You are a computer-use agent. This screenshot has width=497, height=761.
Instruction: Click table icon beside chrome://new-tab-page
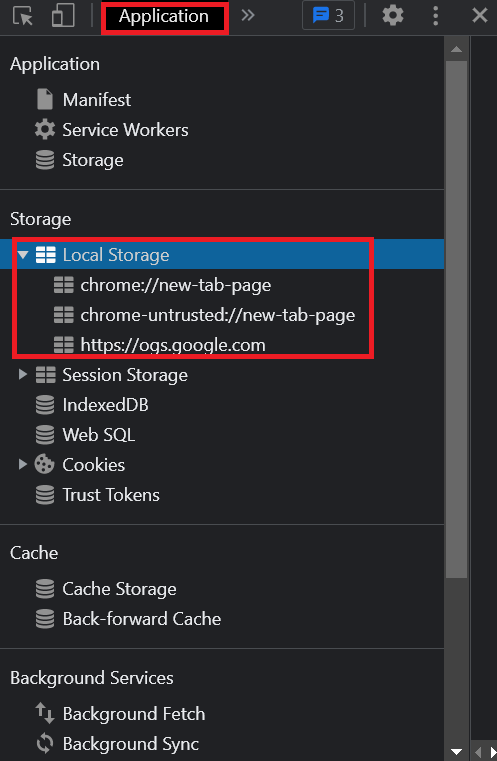[64, 285]
